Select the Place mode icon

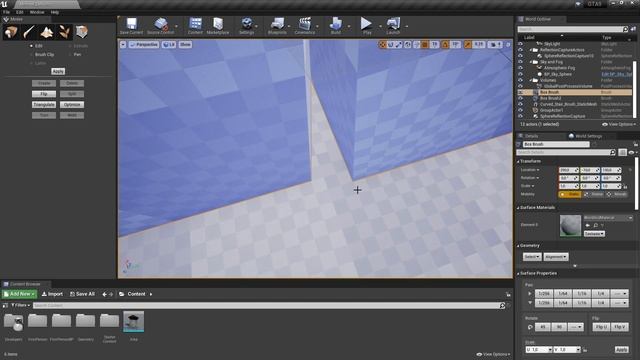tap(11, 32)
